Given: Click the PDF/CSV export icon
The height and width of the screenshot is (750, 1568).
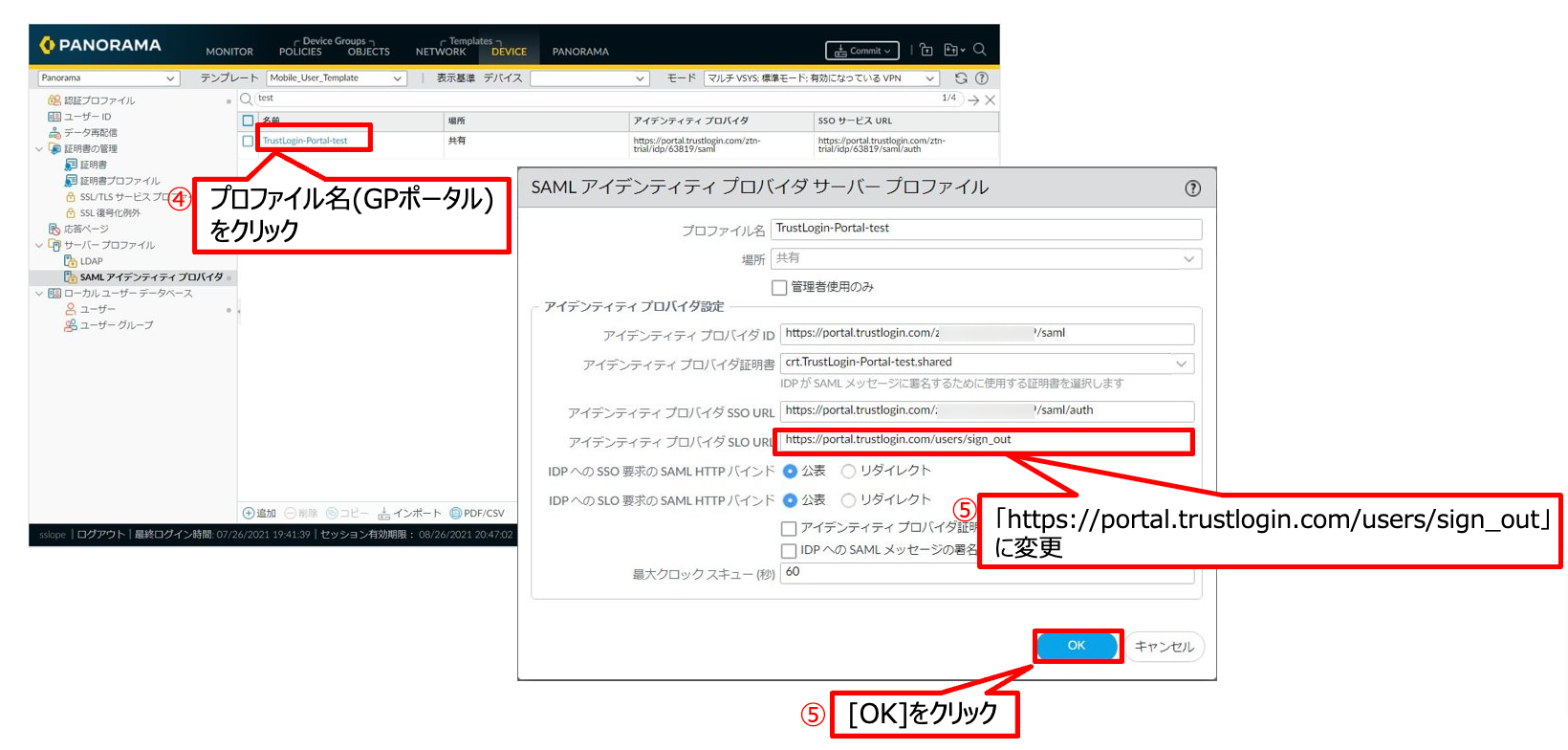Looking at the screenshot, I should point(456,514).
